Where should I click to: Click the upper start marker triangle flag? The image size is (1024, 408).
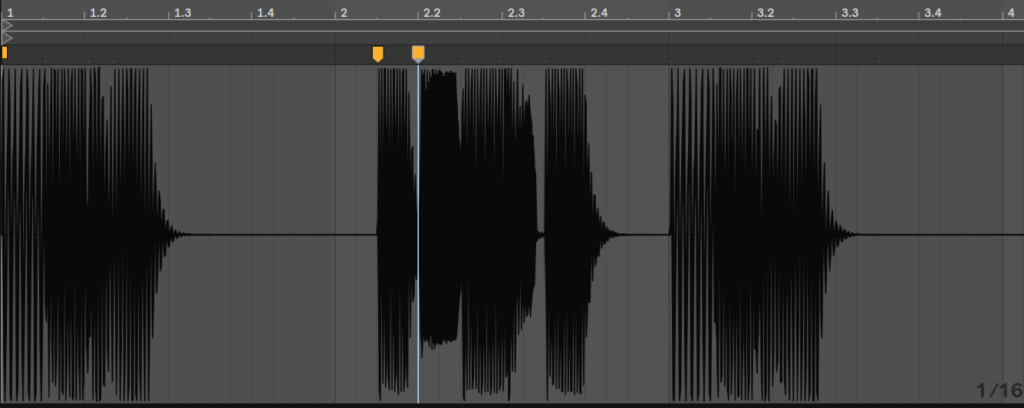click(7, 24)
